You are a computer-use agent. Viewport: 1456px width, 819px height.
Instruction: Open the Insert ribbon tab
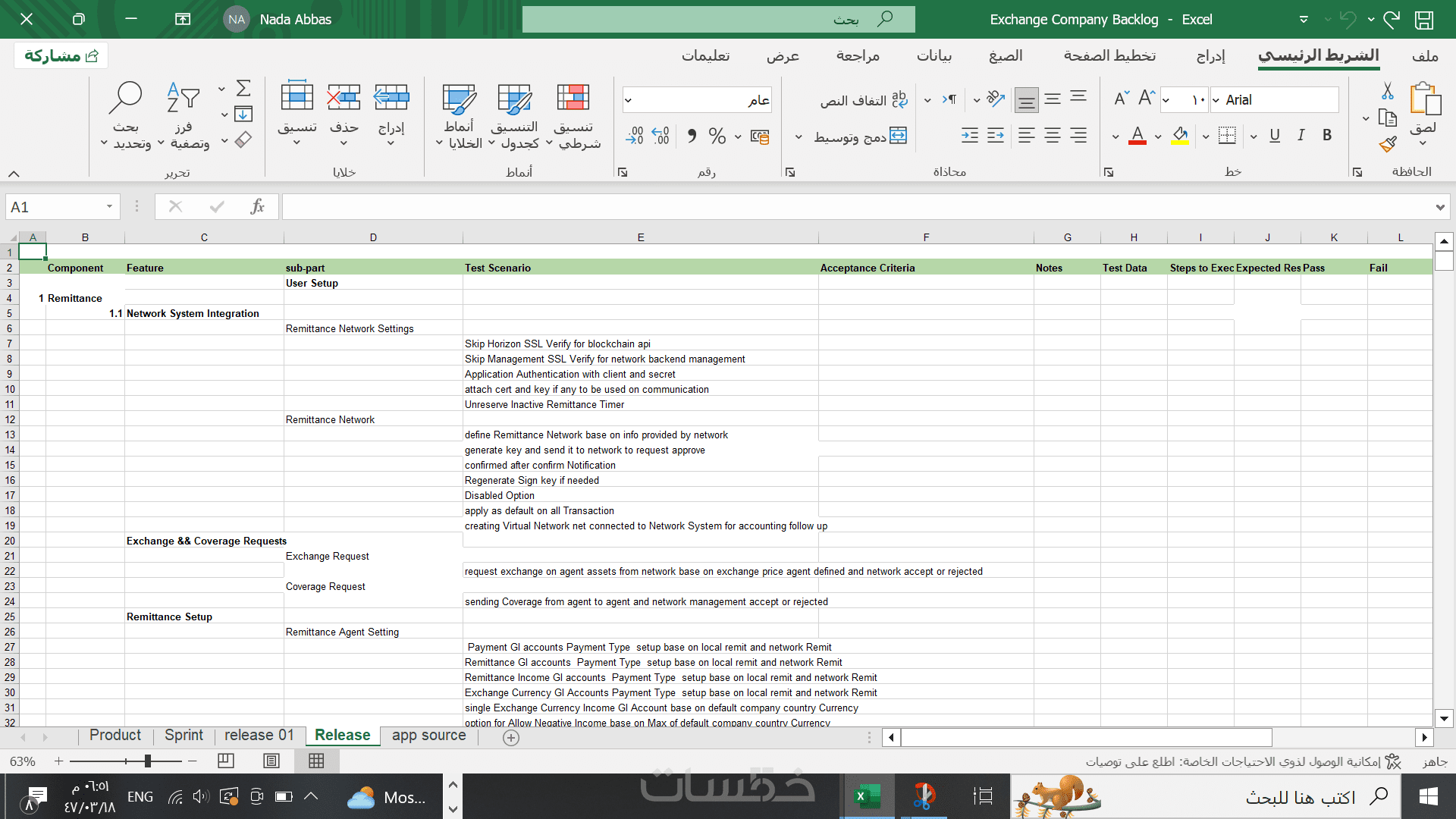[1210, 56]
